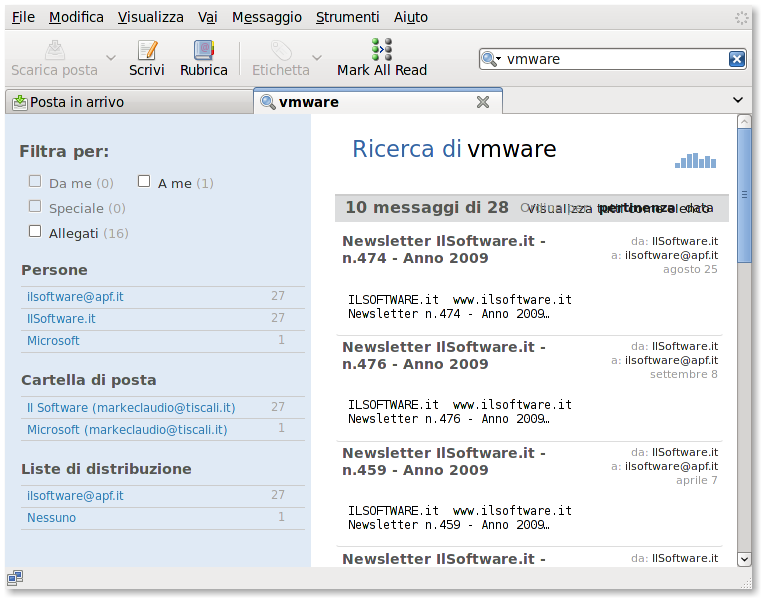Image resolution: width=761 pixels, height=598 pixels.
Task: Open the Rubrica address book
Action: pos(204,58)
